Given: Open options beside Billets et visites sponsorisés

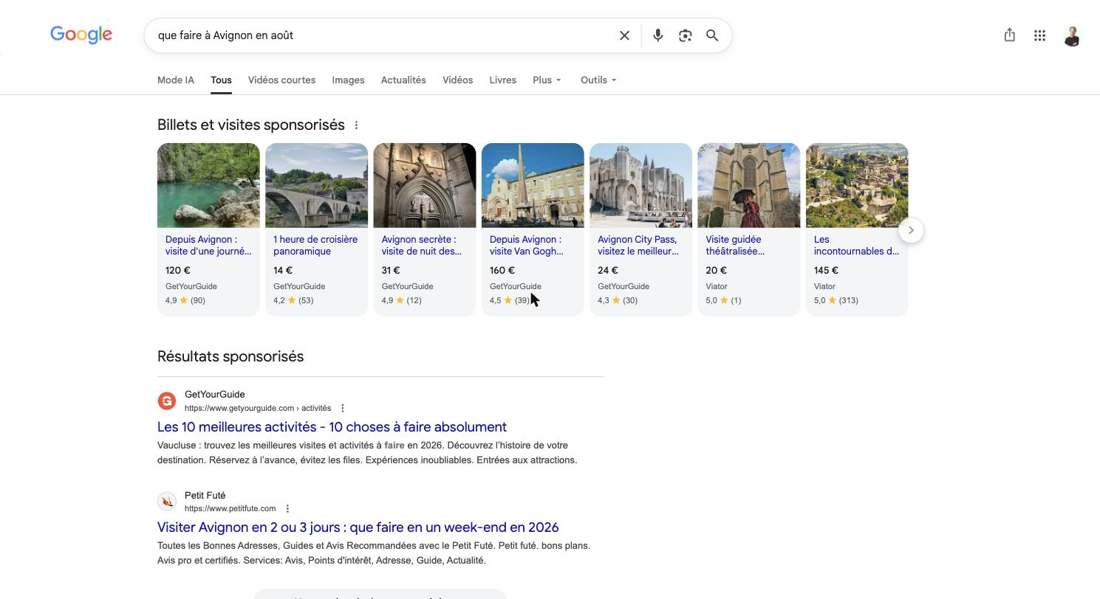Looking at the screenshot, I should coord(356,125).
